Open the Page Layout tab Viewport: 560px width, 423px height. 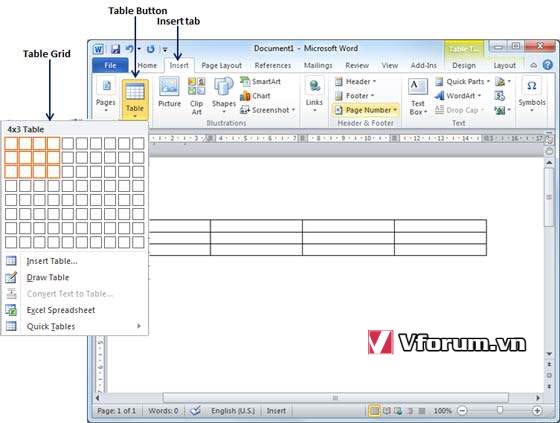[x=221, y=65]
